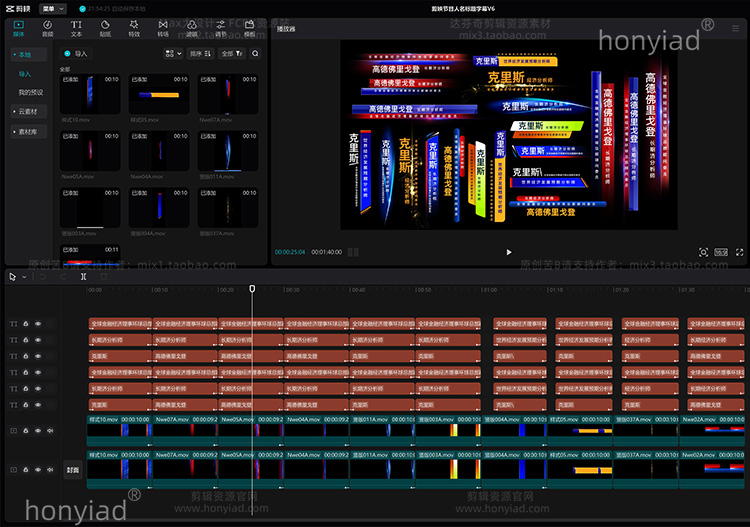This screenshot has height=527, width=750.
Task: Open the 排序 sort options
Action: [x=200, y=54]
